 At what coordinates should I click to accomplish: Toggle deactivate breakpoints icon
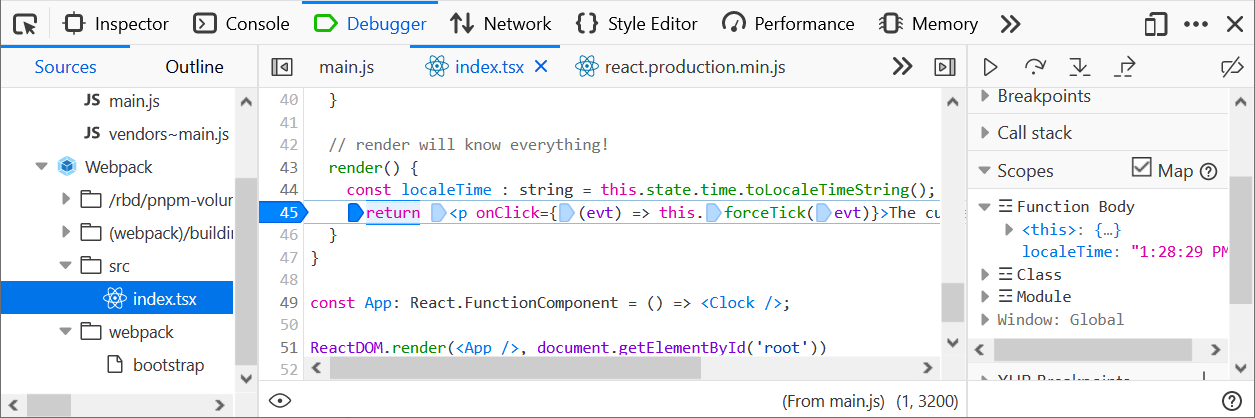1231,67
